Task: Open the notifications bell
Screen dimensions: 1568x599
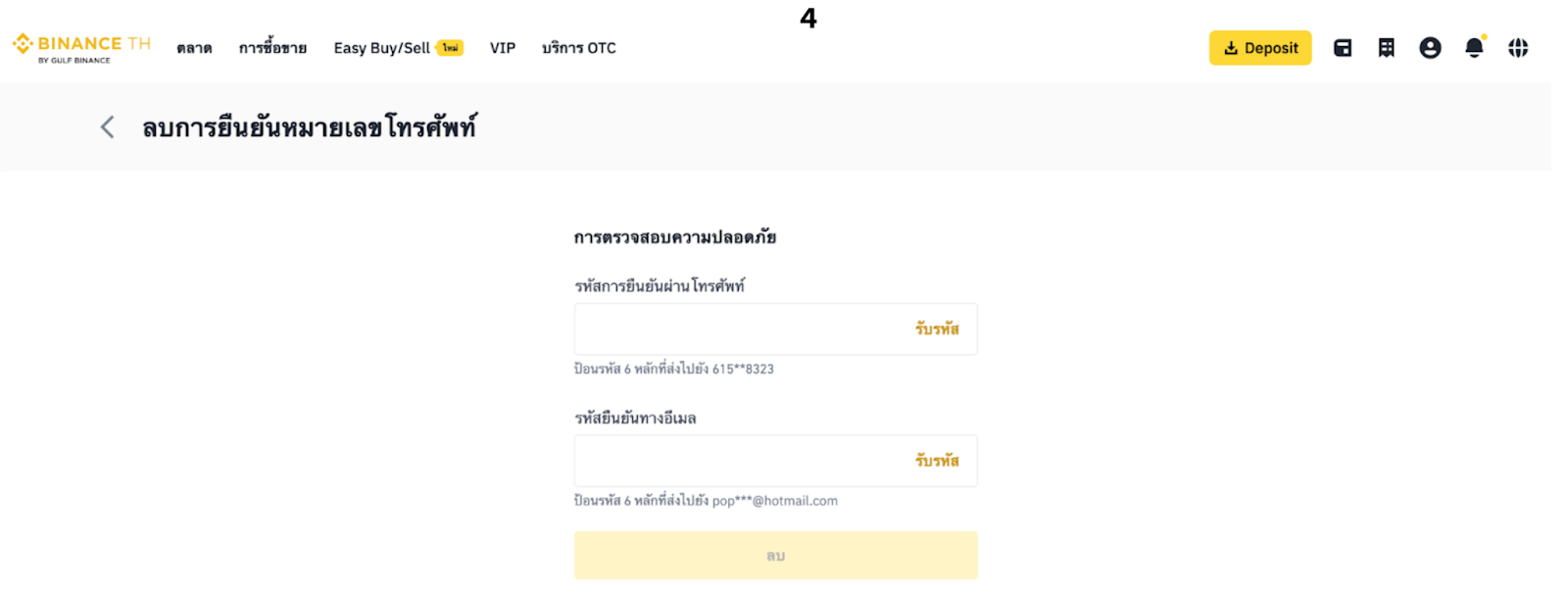Action: click(x=1474, y=48)
